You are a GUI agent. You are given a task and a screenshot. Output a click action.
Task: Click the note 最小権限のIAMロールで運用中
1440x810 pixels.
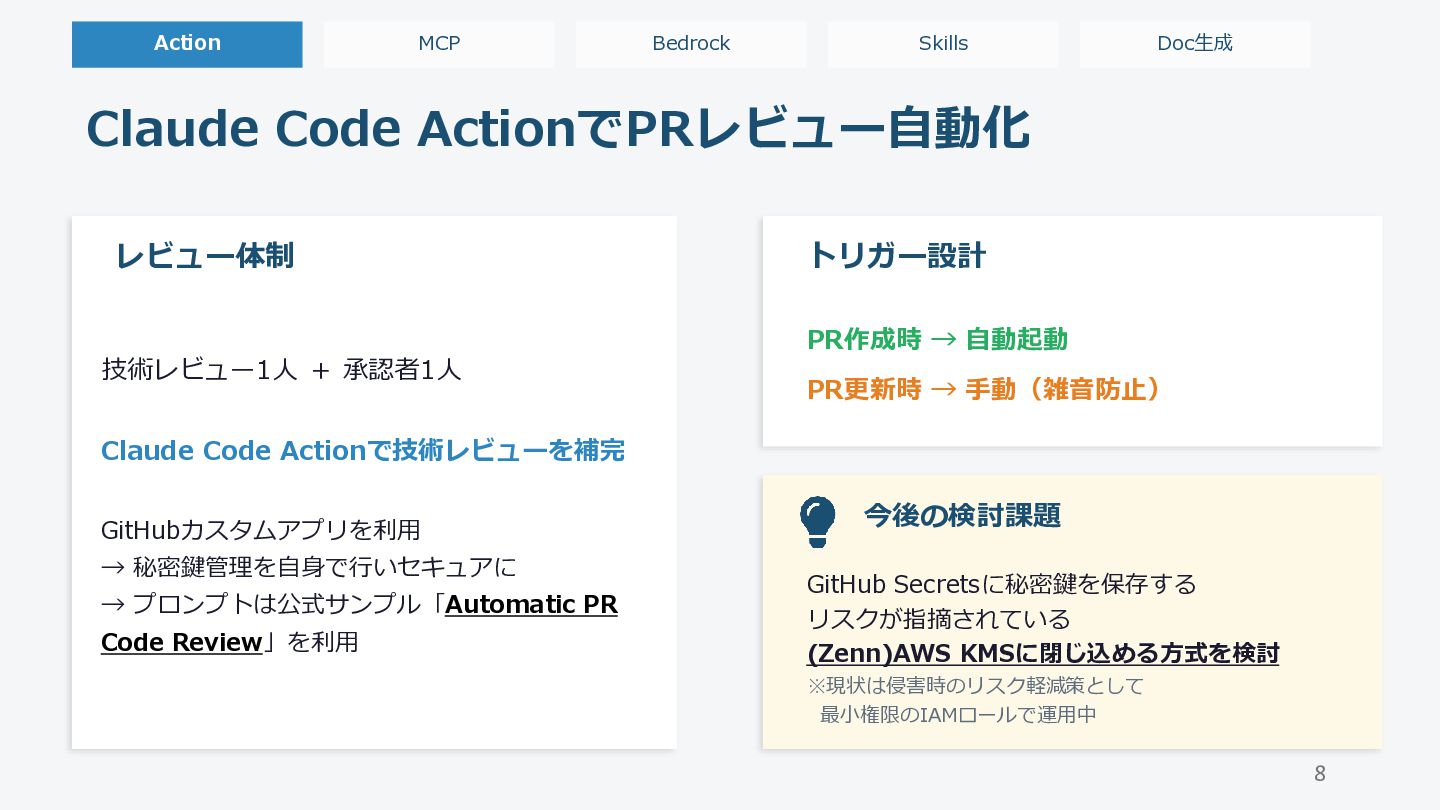958,715
